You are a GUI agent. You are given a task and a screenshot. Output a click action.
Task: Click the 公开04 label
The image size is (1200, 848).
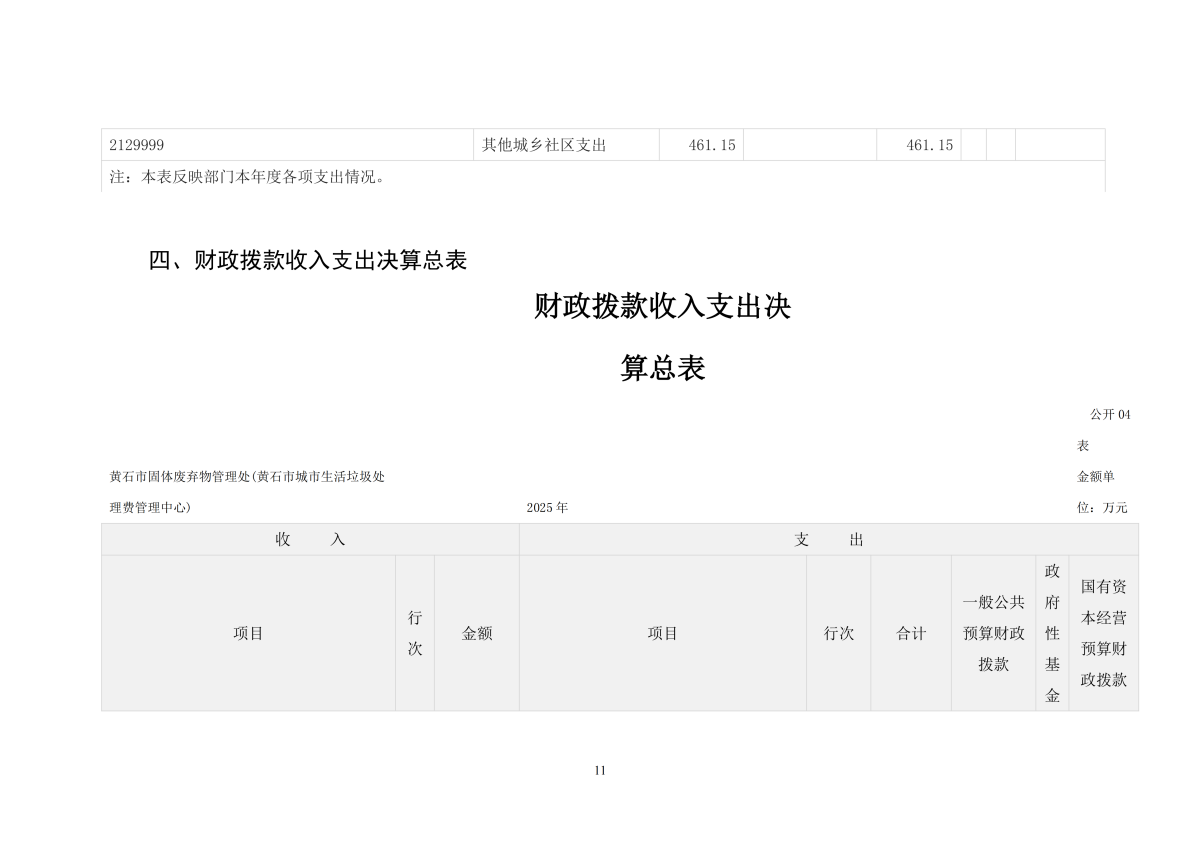pos(1110,414)
